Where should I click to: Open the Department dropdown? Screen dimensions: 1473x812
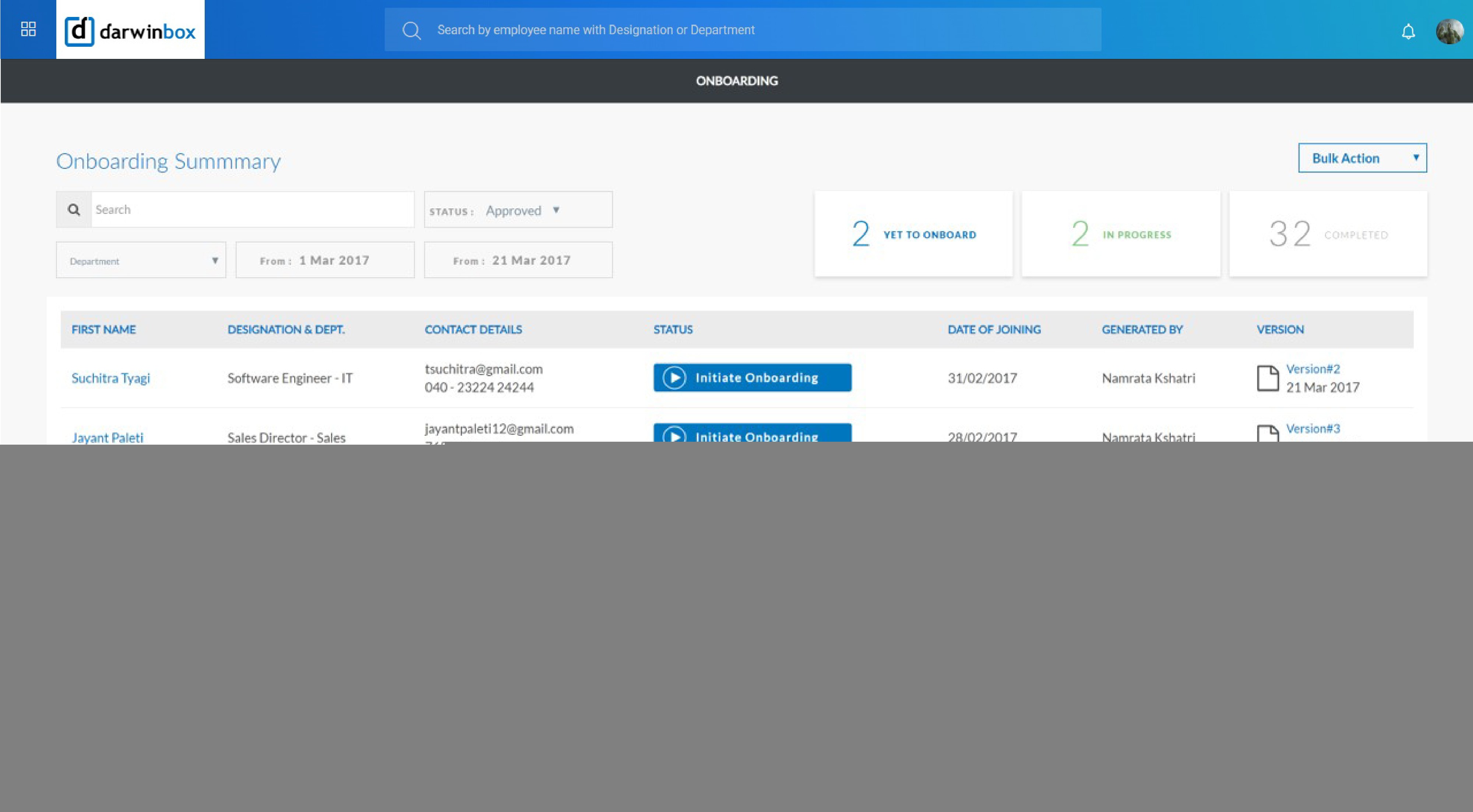pyautogui.click(x=141, y=260)
